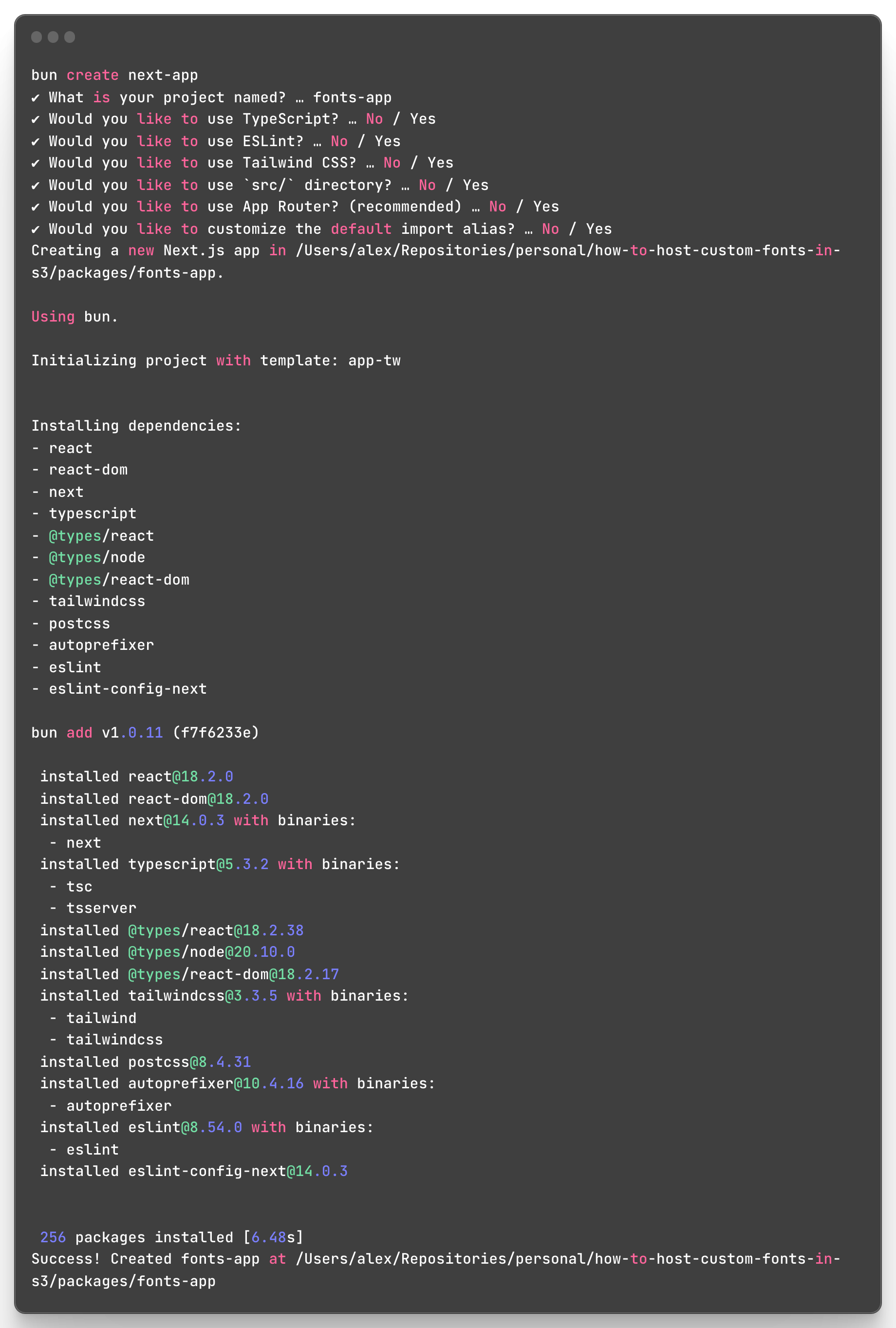The image size is (896, 1328).
Task: Click the TypeScript prompt line
Action: pyautogui.click(x=234, y=119)
